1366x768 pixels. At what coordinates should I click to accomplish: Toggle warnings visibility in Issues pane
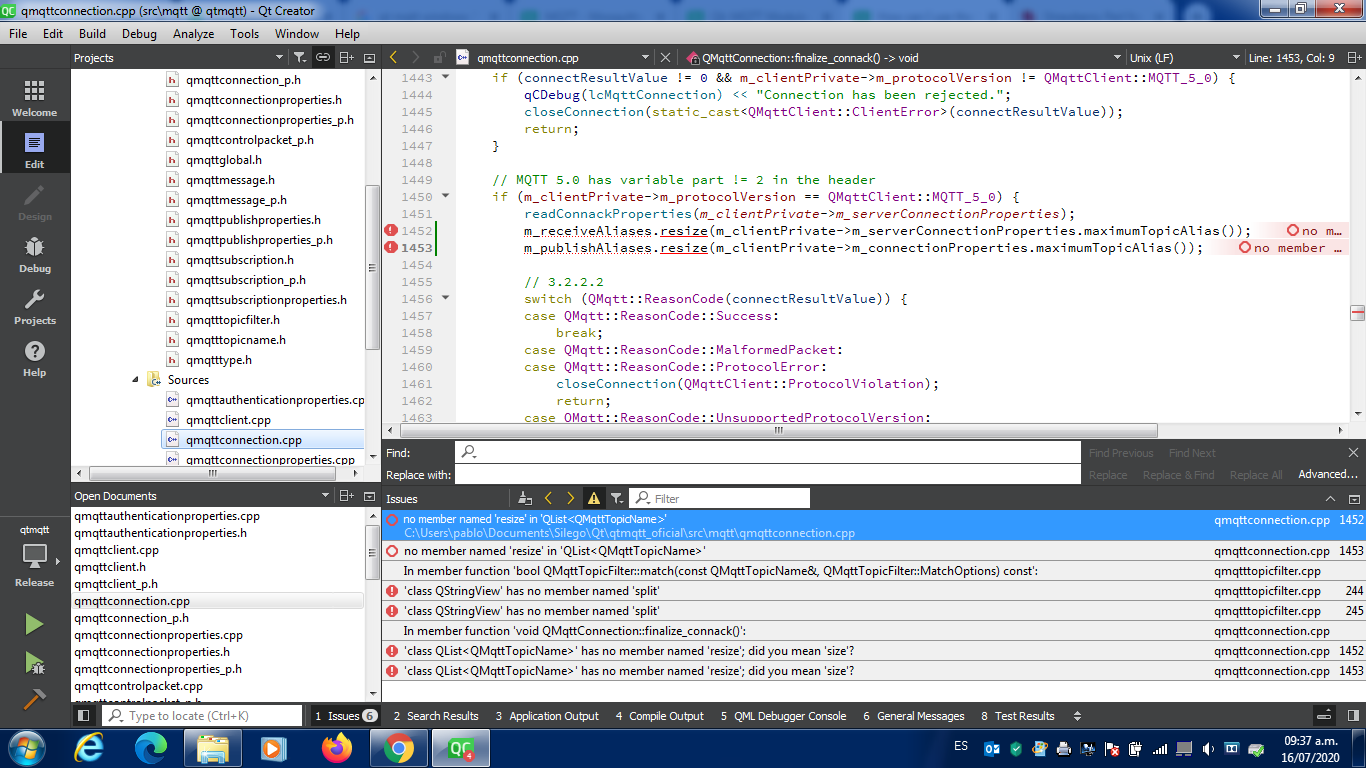(x=594, y=498)
